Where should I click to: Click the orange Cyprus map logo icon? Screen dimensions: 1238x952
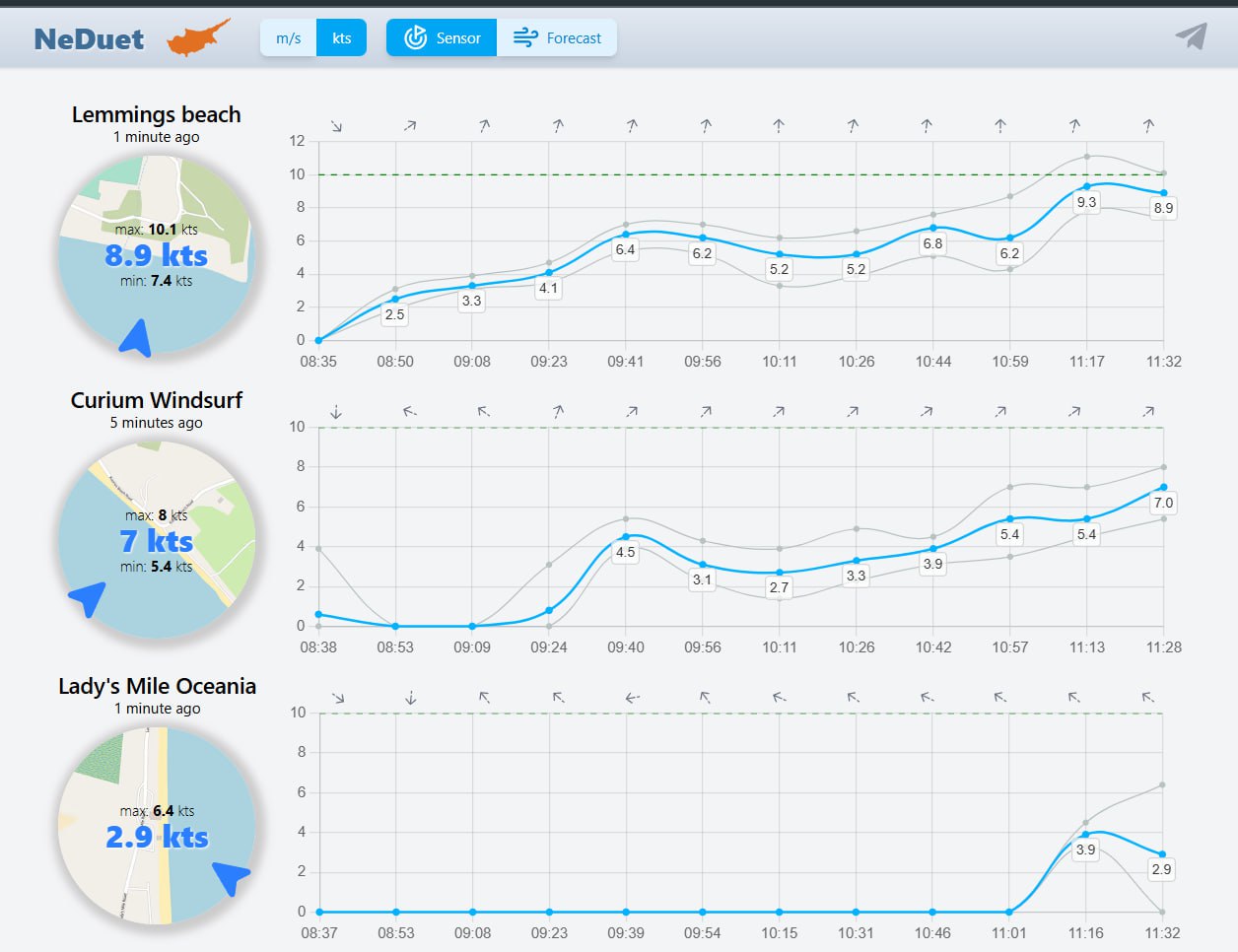coord(199,38)
